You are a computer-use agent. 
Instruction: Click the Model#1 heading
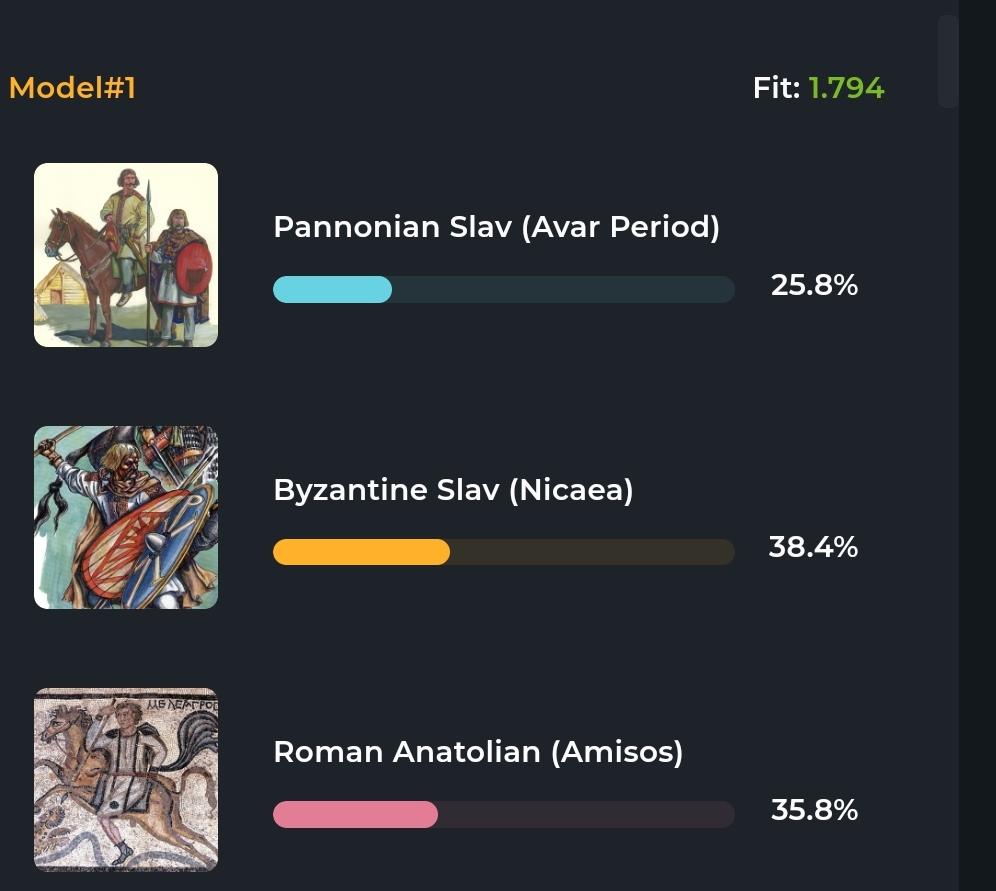click(x=72, y=88)
